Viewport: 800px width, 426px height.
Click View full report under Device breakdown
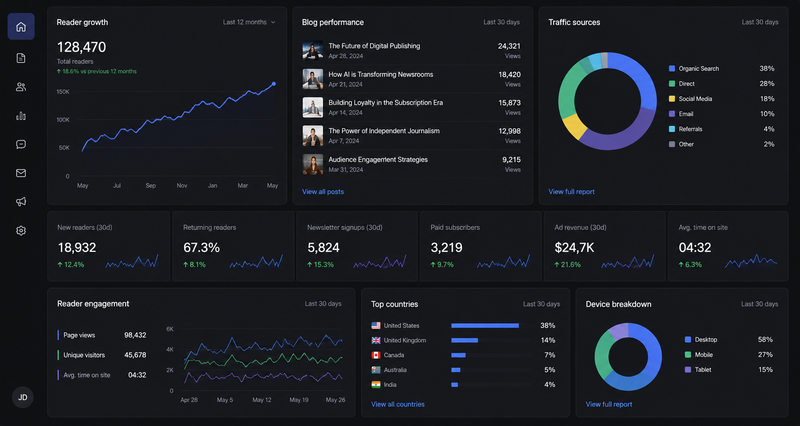609,404
